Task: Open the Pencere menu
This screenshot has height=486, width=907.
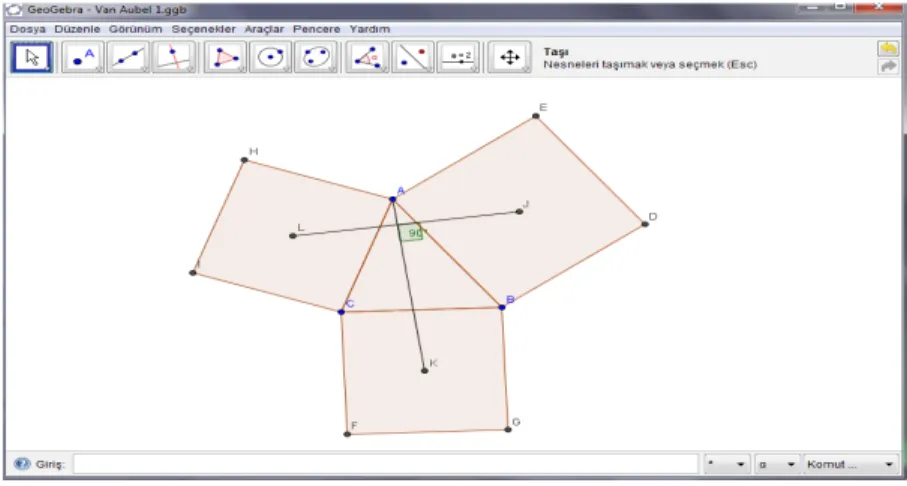Action: [317, 29]
